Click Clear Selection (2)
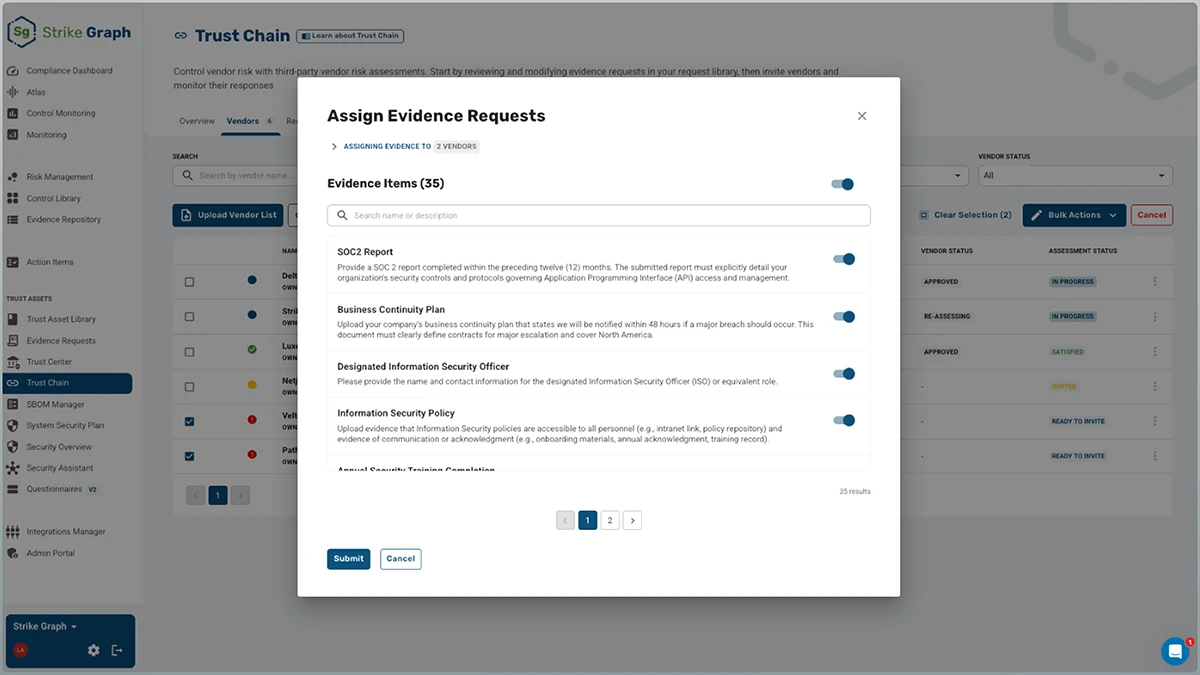Image resolution: width=1200 pixels, height=675 pixels. tap(965, 215)
